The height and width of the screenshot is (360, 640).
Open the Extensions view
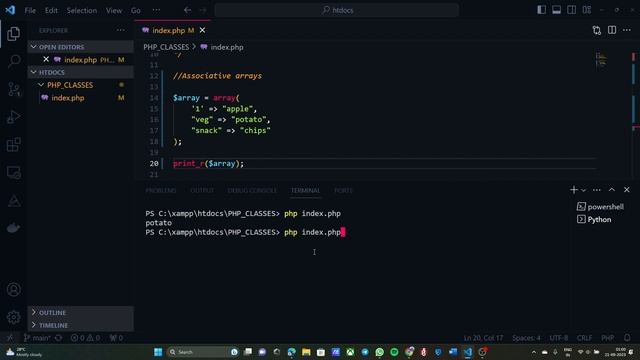pyautogui.click(x=13, y=144)
